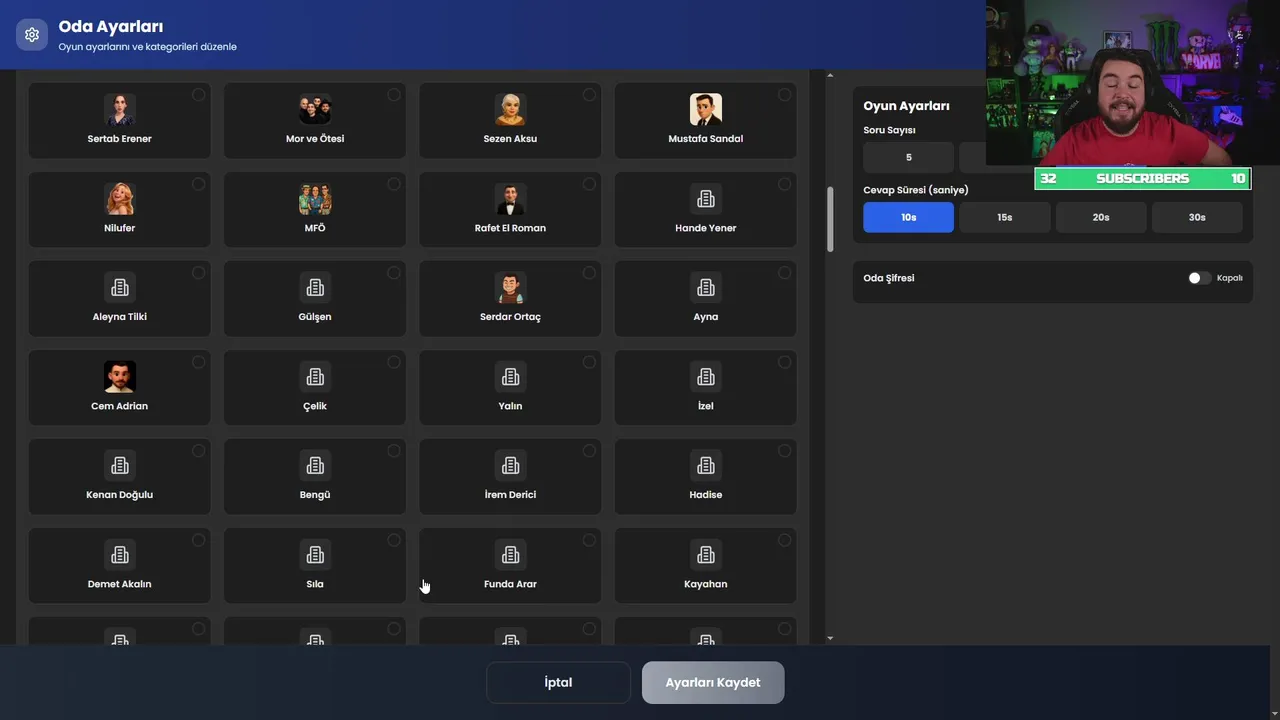This screenshot has width=1280, height=720.
Task: Click the Hadise placeholder icon
Action: coord(706,465)
